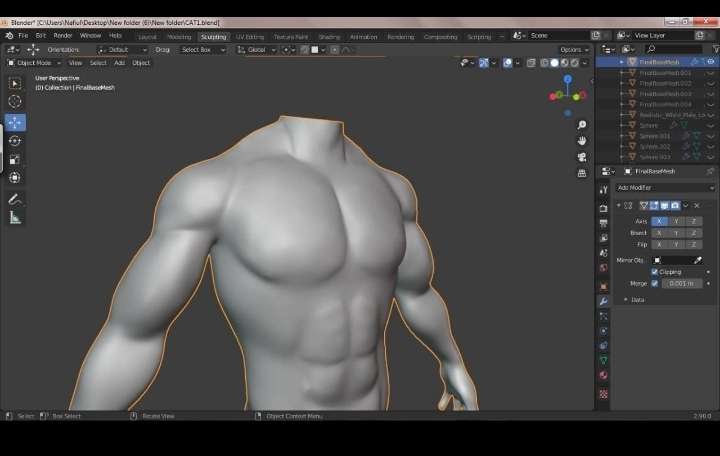Switch orthographic view with grid icon
The height and width of the screenshot is (456, 720).
[x=582, y=173]
